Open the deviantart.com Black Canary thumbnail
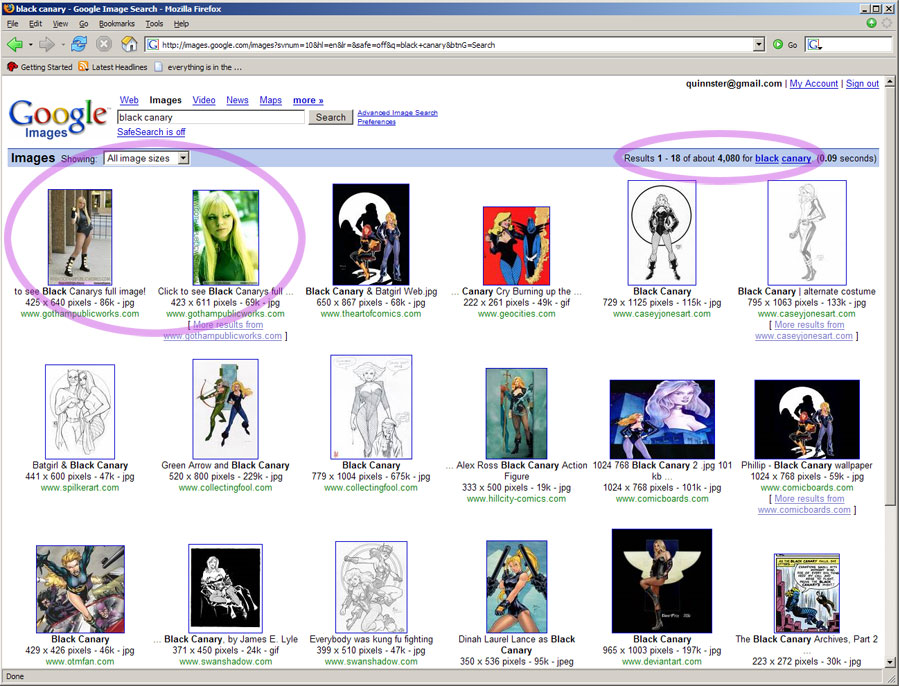 (x=662, y=581)
